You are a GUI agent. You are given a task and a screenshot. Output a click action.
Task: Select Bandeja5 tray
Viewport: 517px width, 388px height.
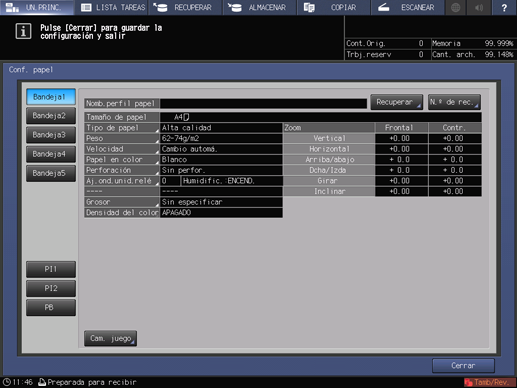point(51,173)
